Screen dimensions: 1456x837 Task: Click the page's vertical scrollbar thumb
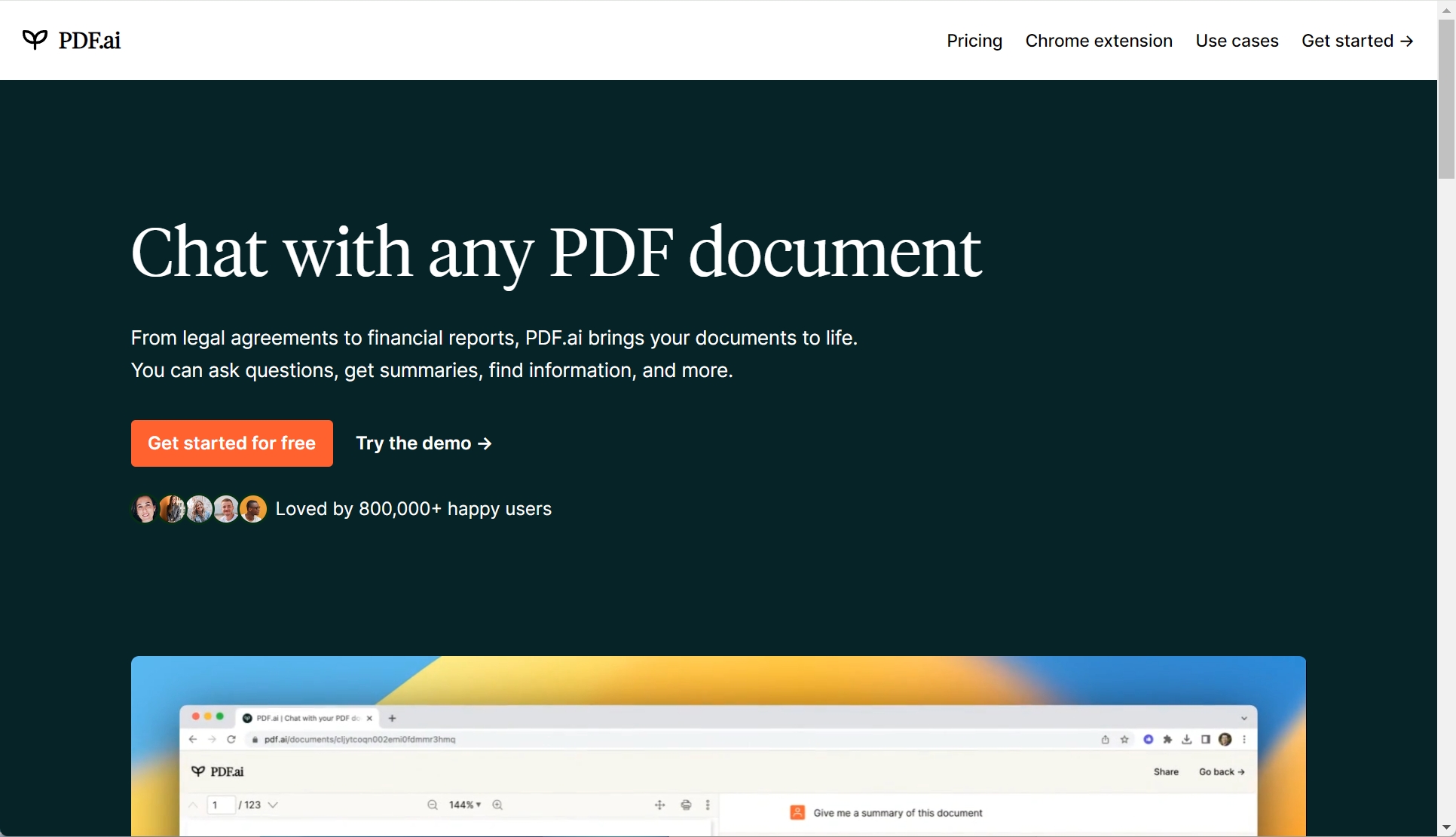coord(1445,98)
